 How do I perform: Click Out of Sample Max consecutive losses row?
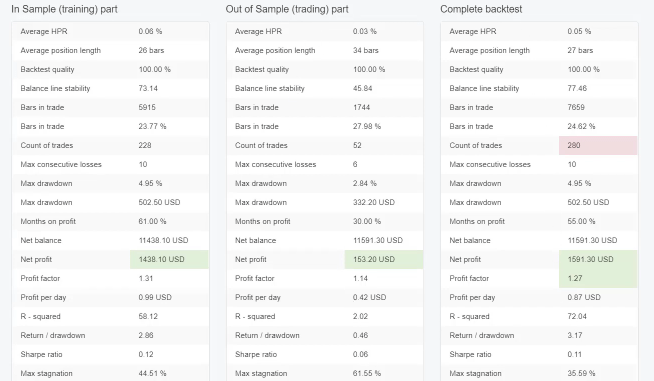(x=325, y=164)
